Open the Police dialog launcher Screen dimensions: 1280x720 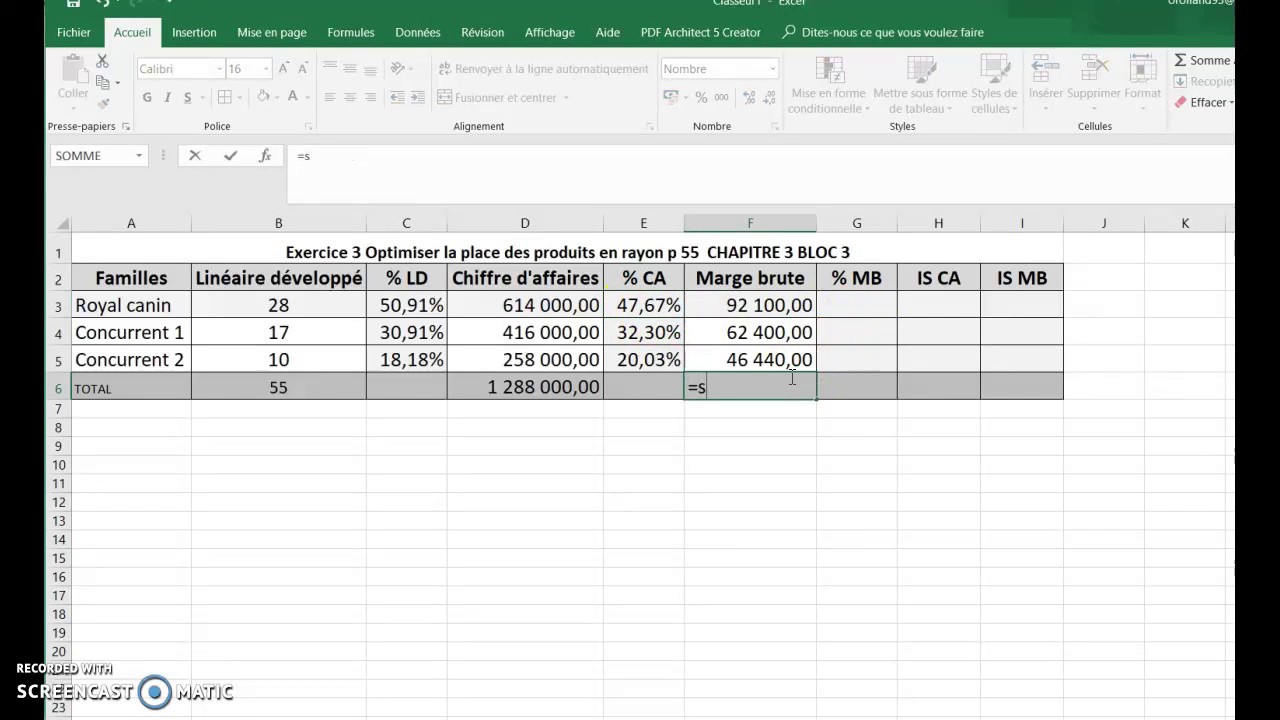(309, 127)
